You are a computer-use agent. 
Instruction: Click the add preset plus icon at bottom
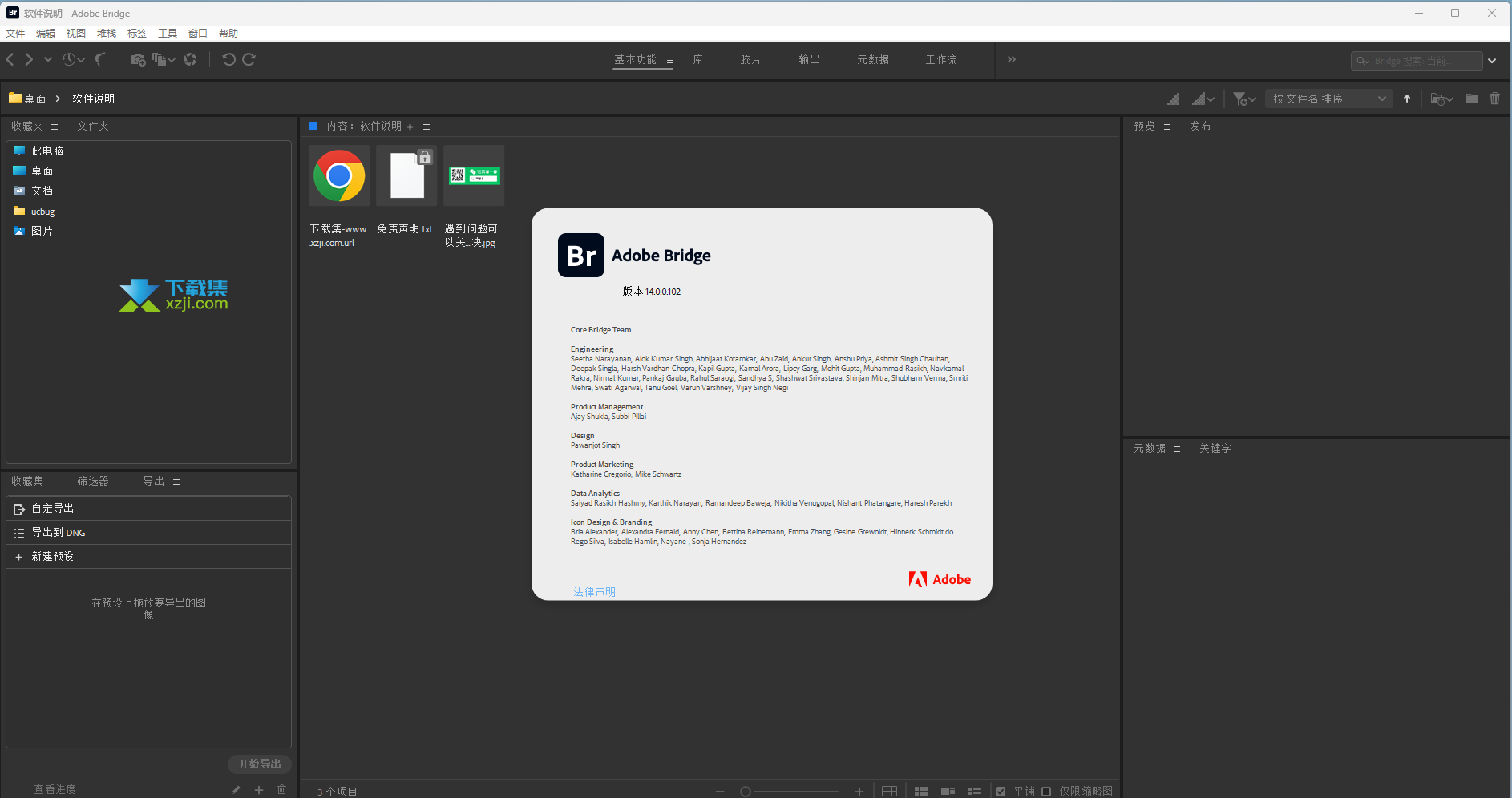259,790
